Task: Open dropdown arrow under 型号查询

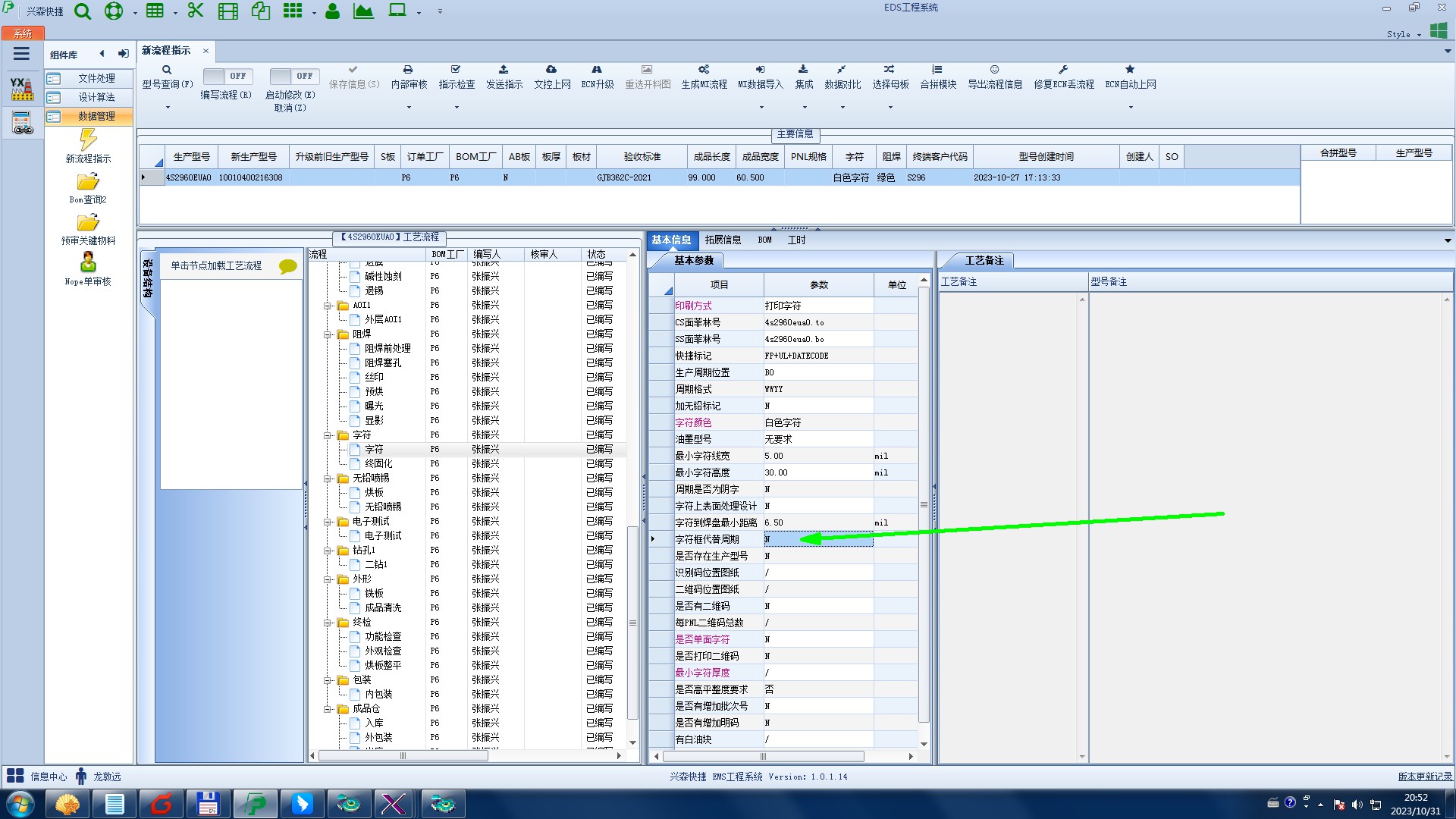Action: (x=168, y=107)
